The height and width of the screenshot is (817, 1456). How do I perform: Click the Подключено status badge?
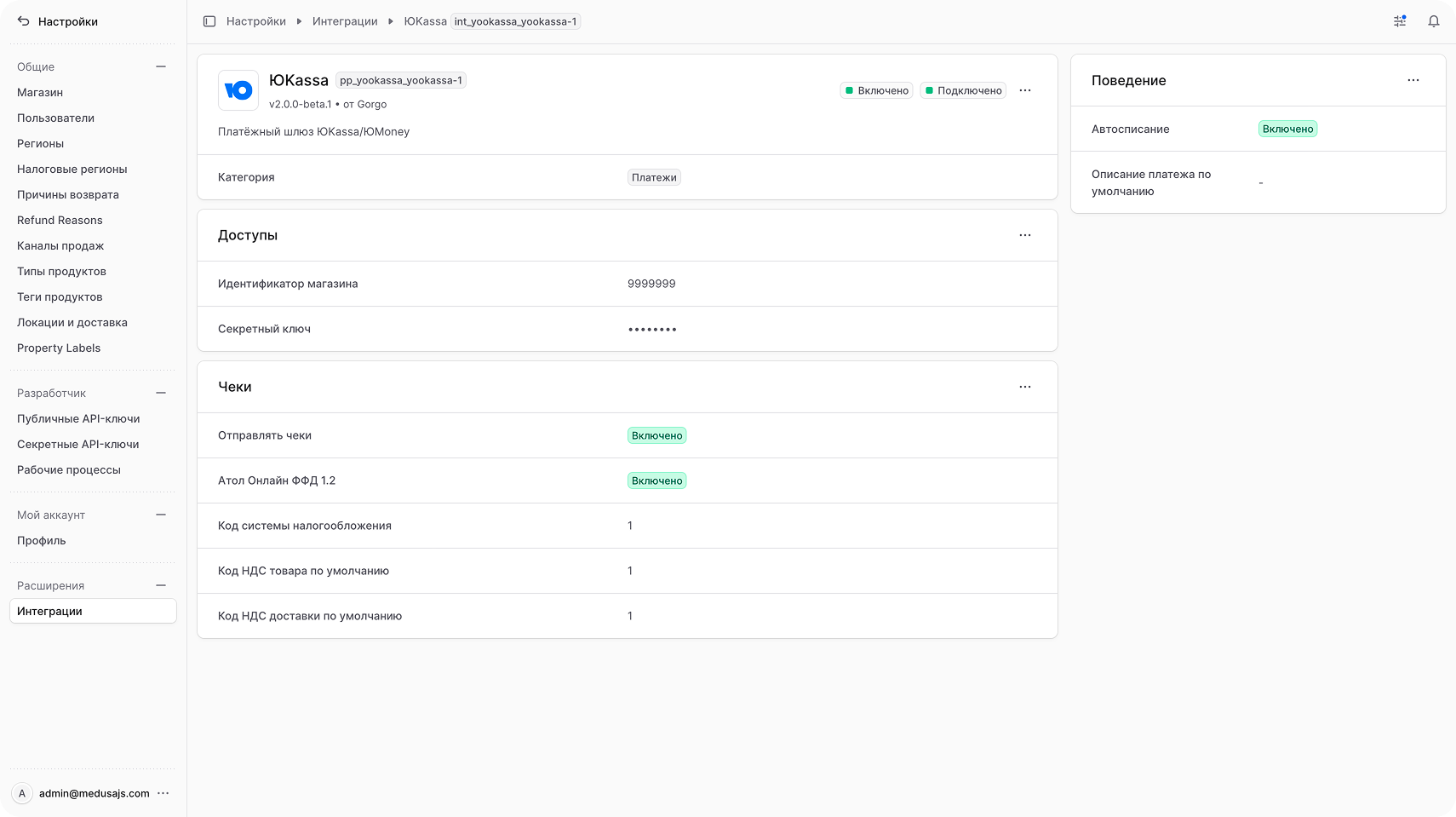pyautogui.click(x=963, y=90)
